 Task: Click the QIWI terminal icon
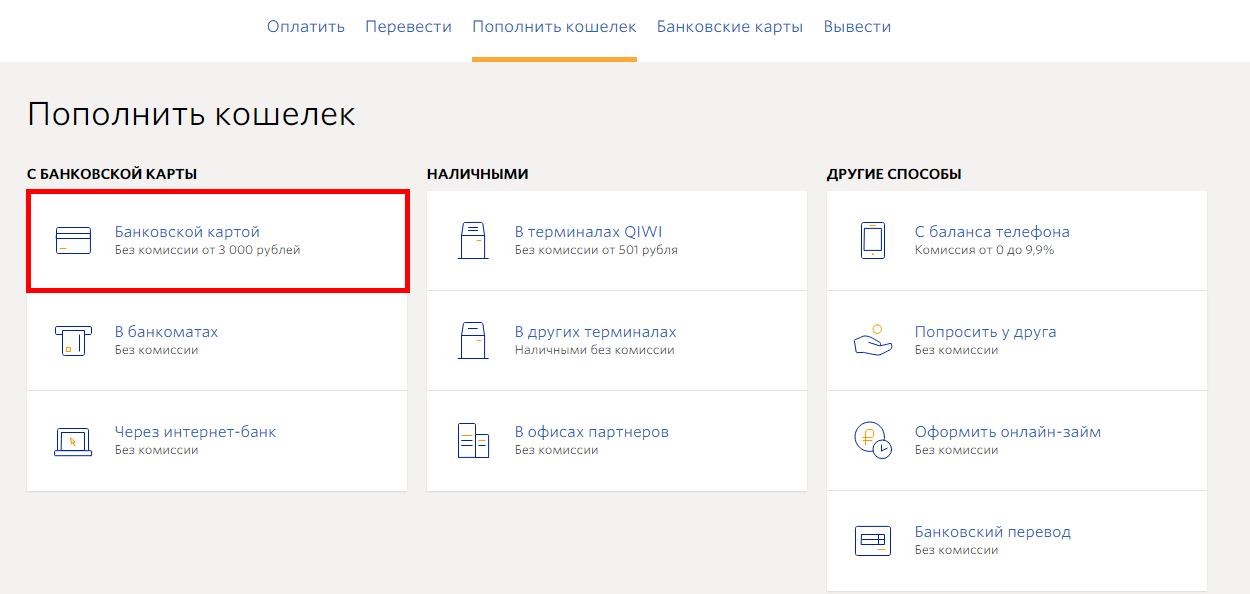473,241
